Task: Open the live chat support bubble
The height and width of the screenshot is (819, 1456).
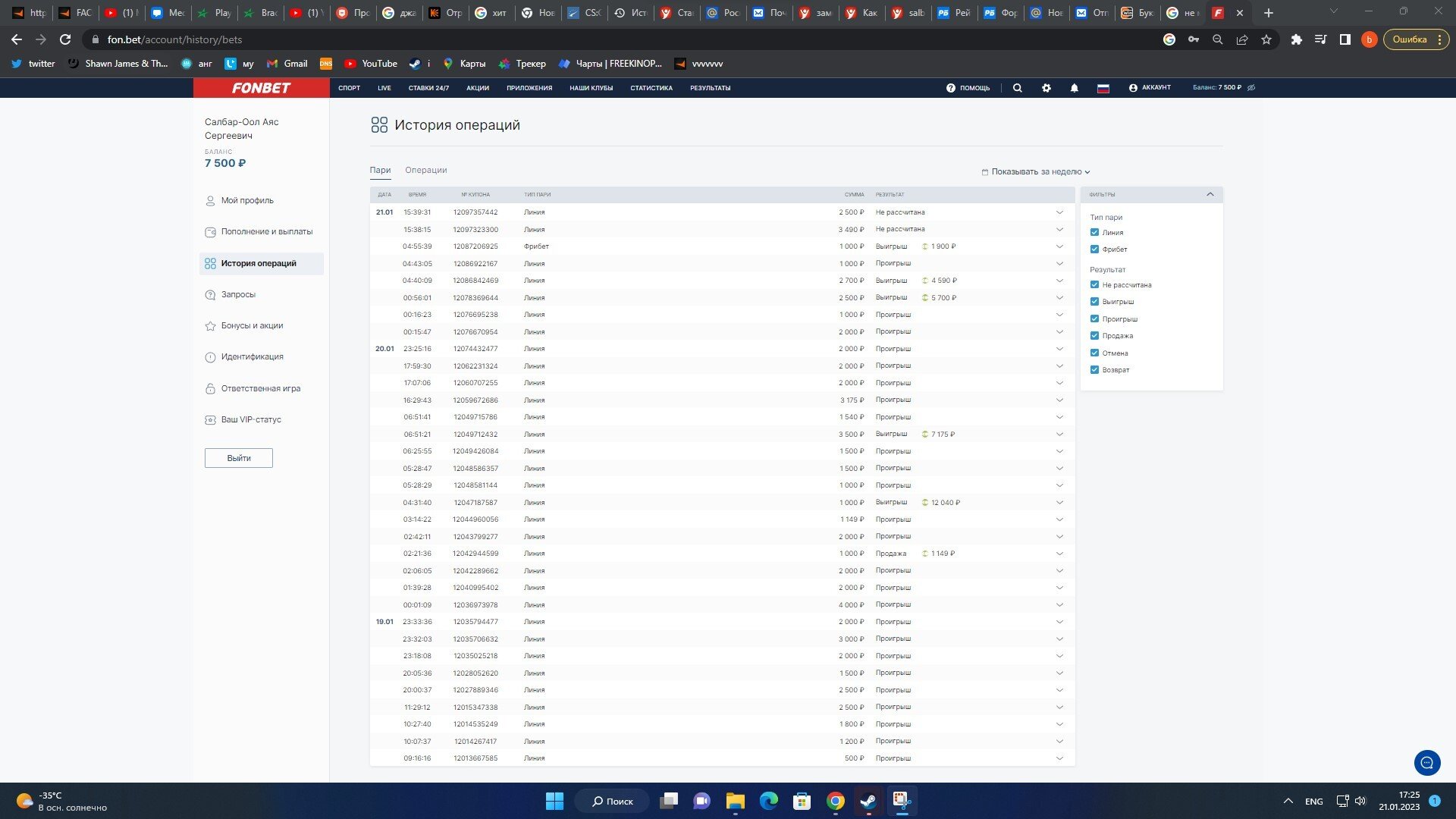Action: pyautogui.click(x=1426, y=762)
